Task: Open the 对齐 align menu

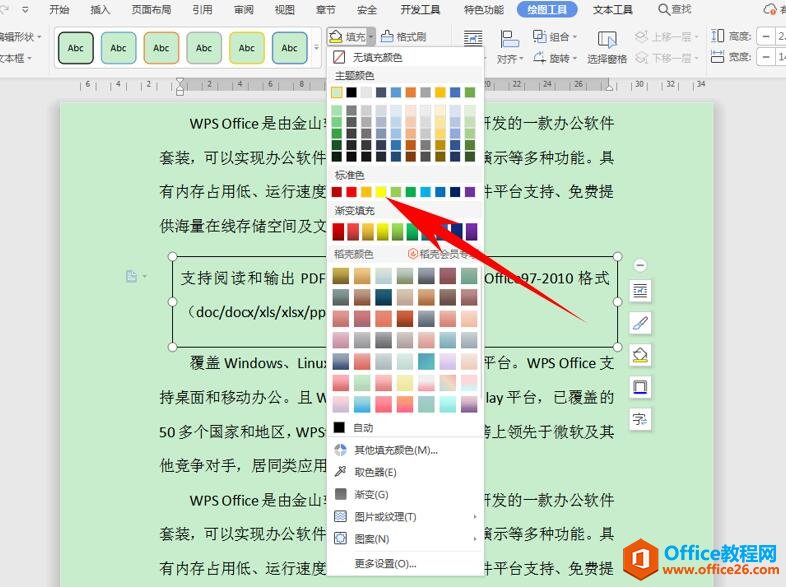Action: click(x=510, y=47)
